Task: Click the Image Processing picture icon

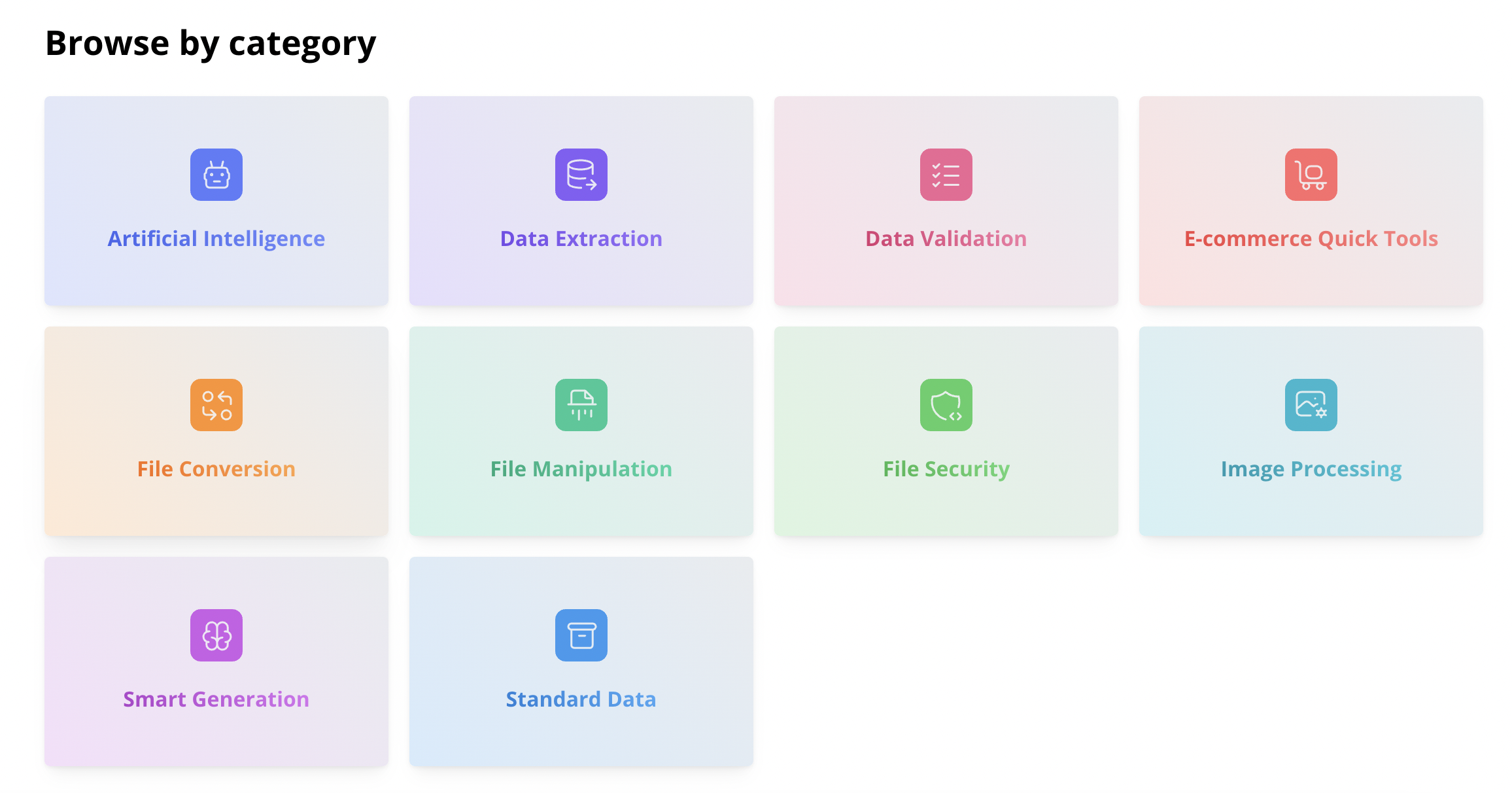Action: pos(1311,405)
